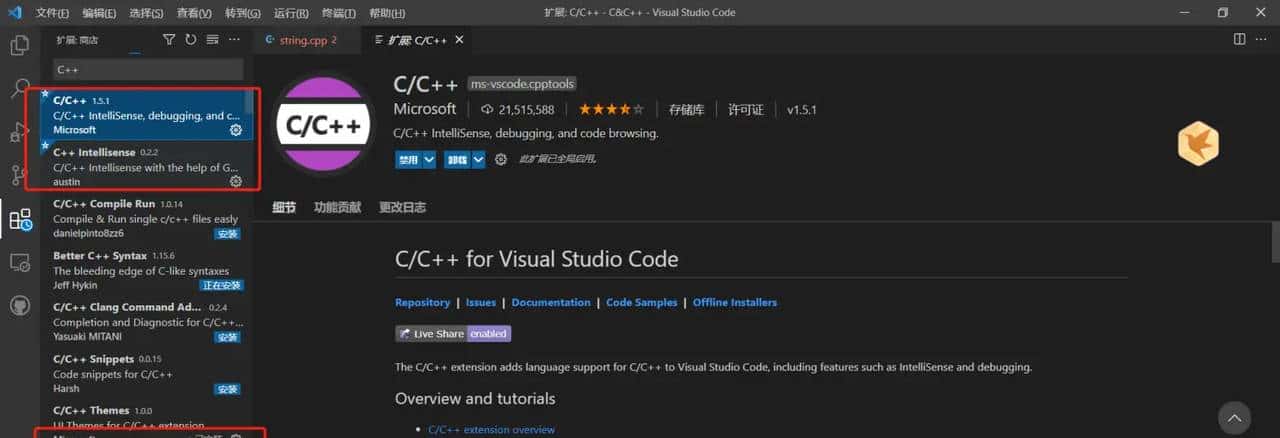Viewport: 1280px width, 438px height.
Task: Click the gear icon beside uninstall dropdown
Action: coord(501,159)
